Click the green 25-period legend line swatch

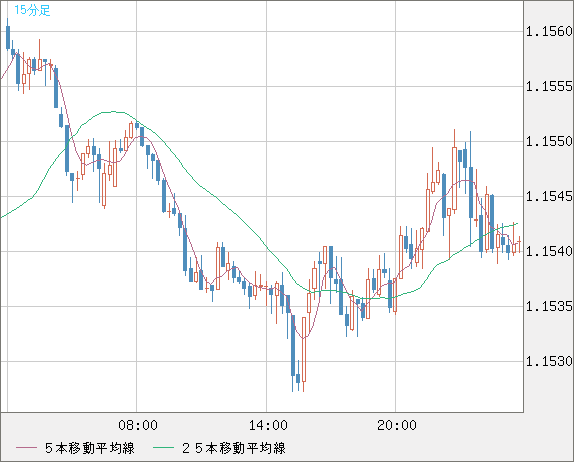[163, 448]
